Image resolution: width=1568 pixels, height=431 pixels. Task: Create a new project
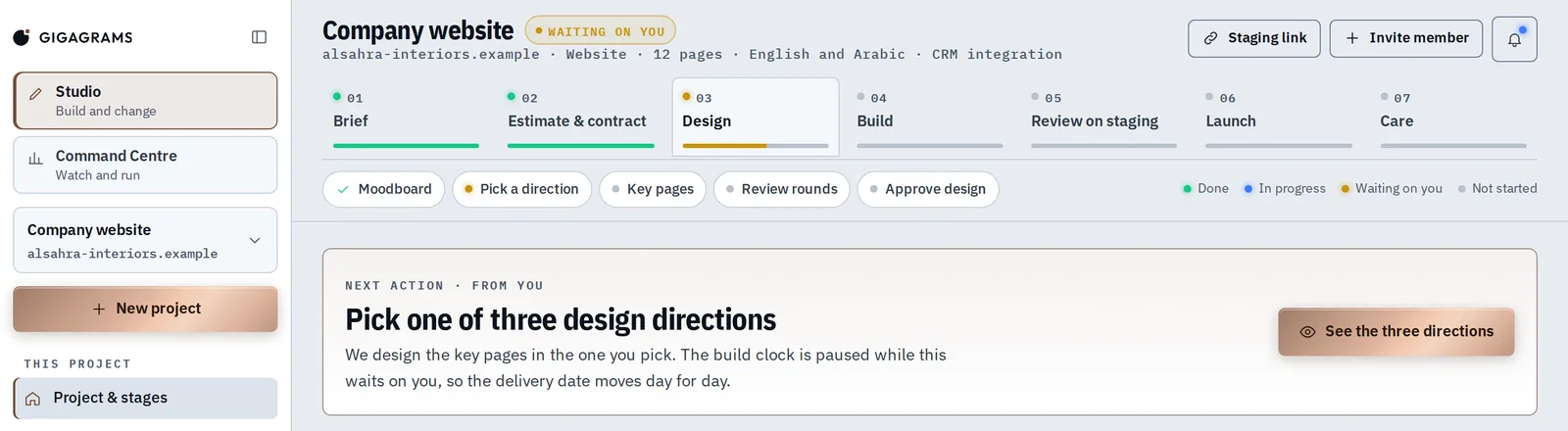(x=145, y=309)
